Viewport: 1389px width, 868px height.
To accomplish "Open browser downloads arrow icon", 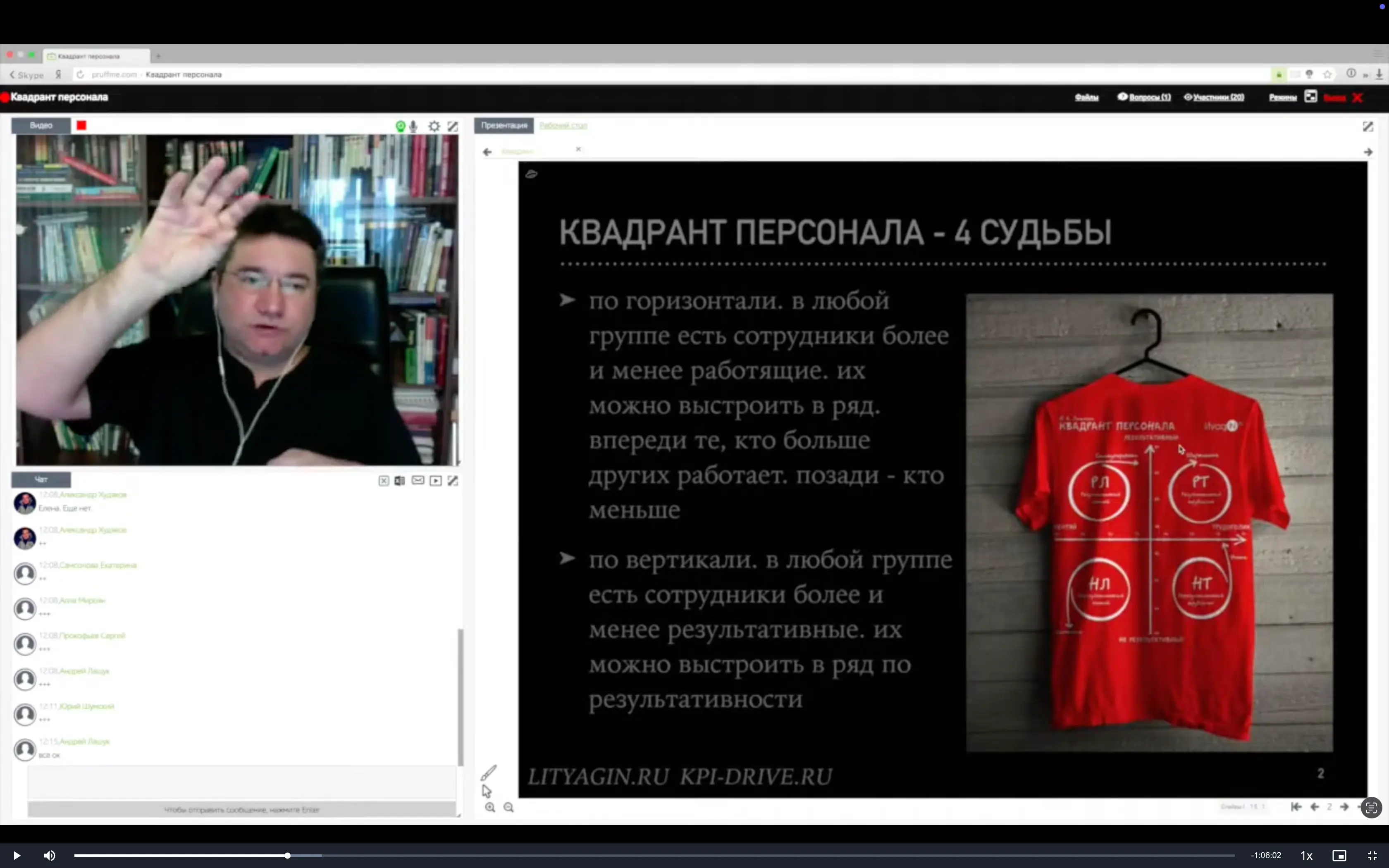I will pos(1379,74).
